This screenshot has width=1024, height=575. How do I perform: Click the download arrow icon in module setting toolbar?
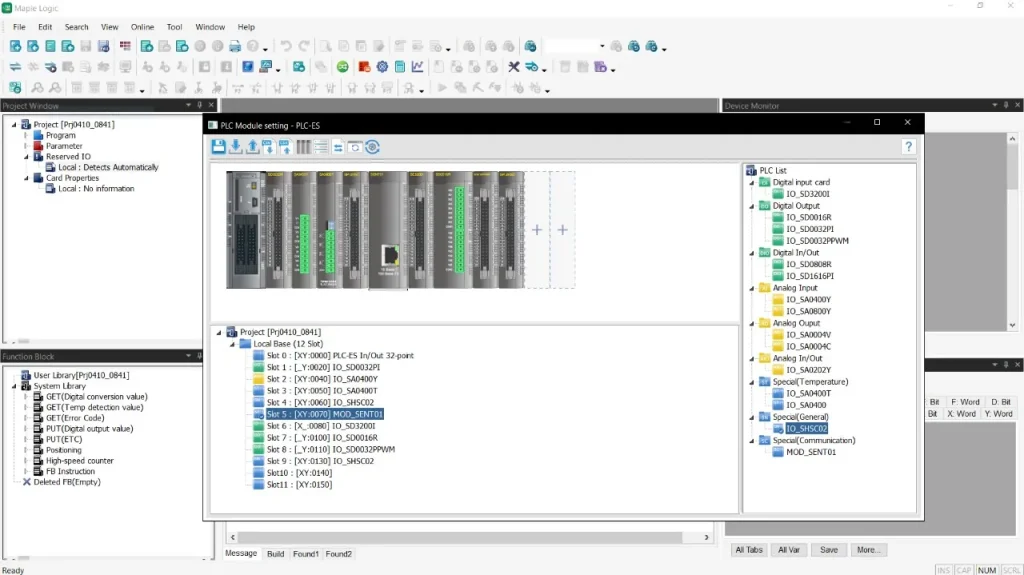pos(236,147)
